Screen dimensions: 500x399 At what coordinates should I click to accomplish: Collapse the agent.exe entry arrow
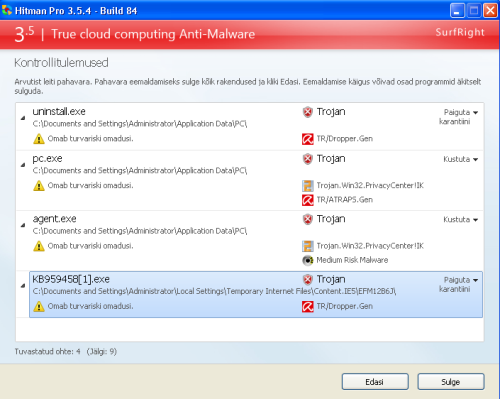(x=23, y=225)
